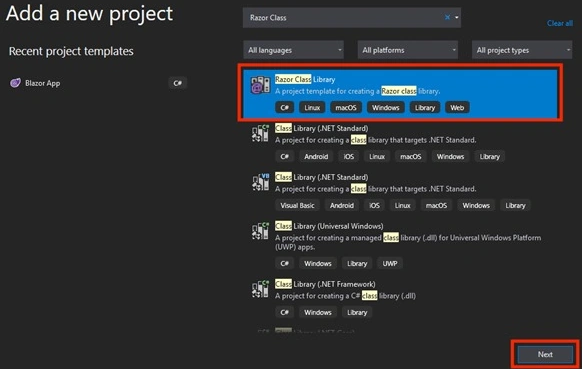The height and width of the screenshot is (369, 582).
Task: Click the Next button
Action: 545,354
